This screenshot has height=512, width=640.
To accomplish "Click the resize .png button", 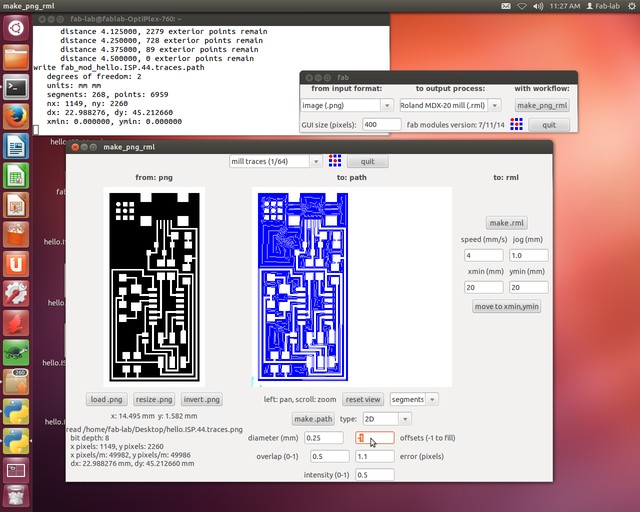I will click(x=154, y=399).
